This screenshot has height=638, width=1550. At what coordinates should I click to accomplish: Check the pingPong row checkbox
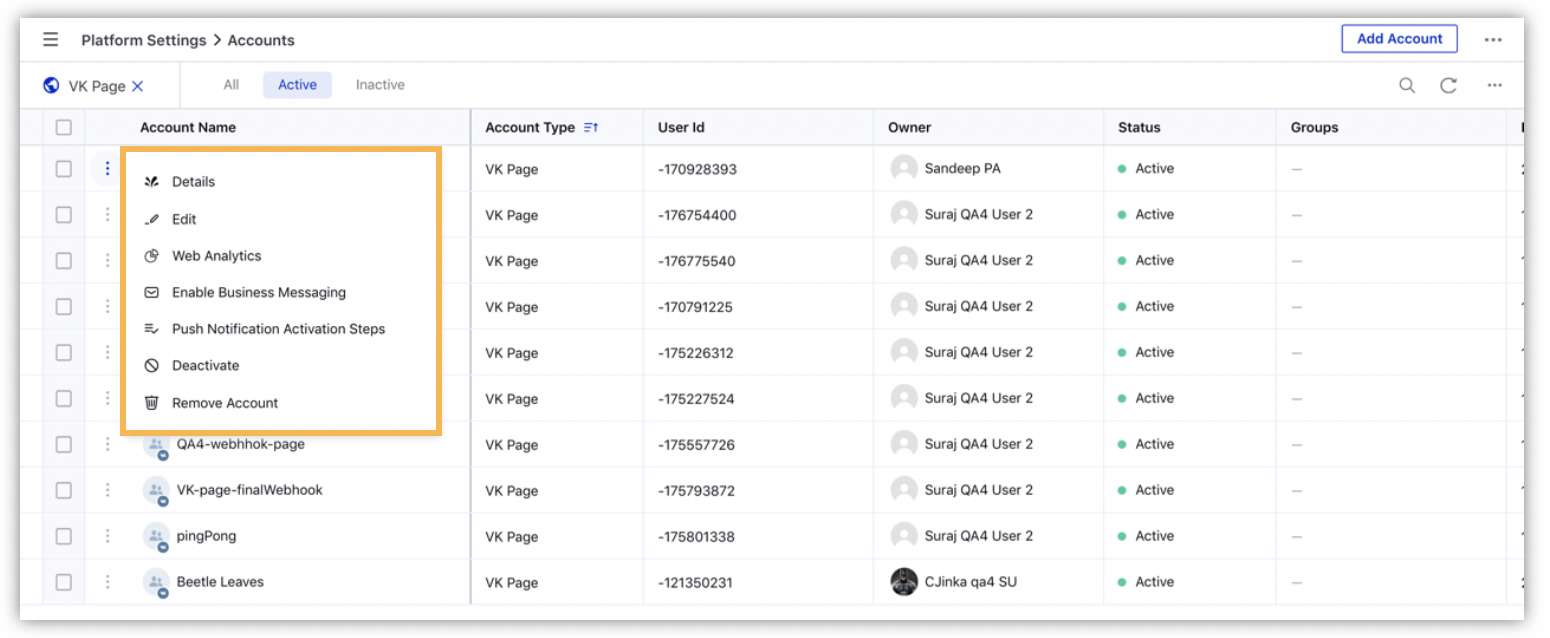pyautogui.click(x=64, y=536)
